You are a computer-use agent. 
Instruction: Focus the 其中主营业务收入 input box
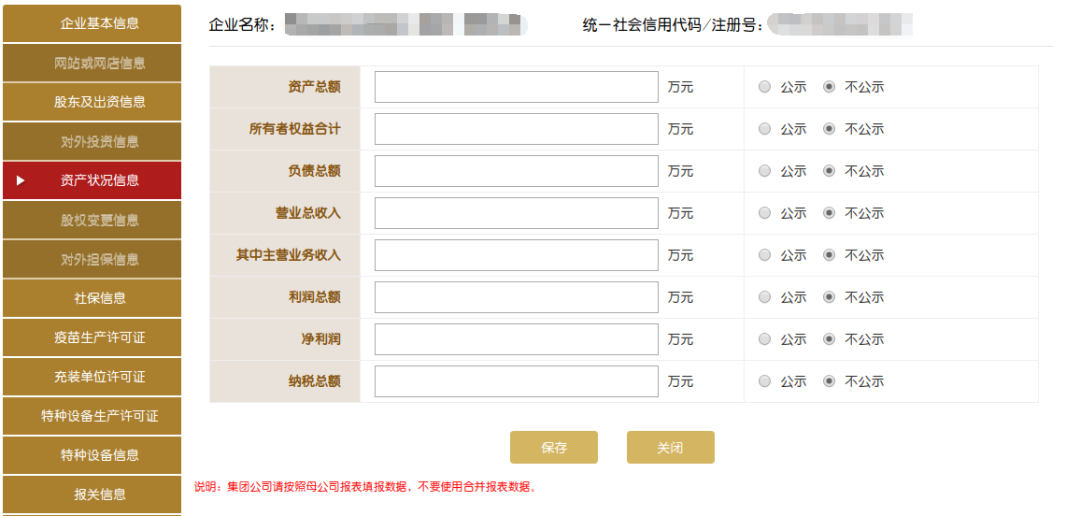click(x=517, y=255)
